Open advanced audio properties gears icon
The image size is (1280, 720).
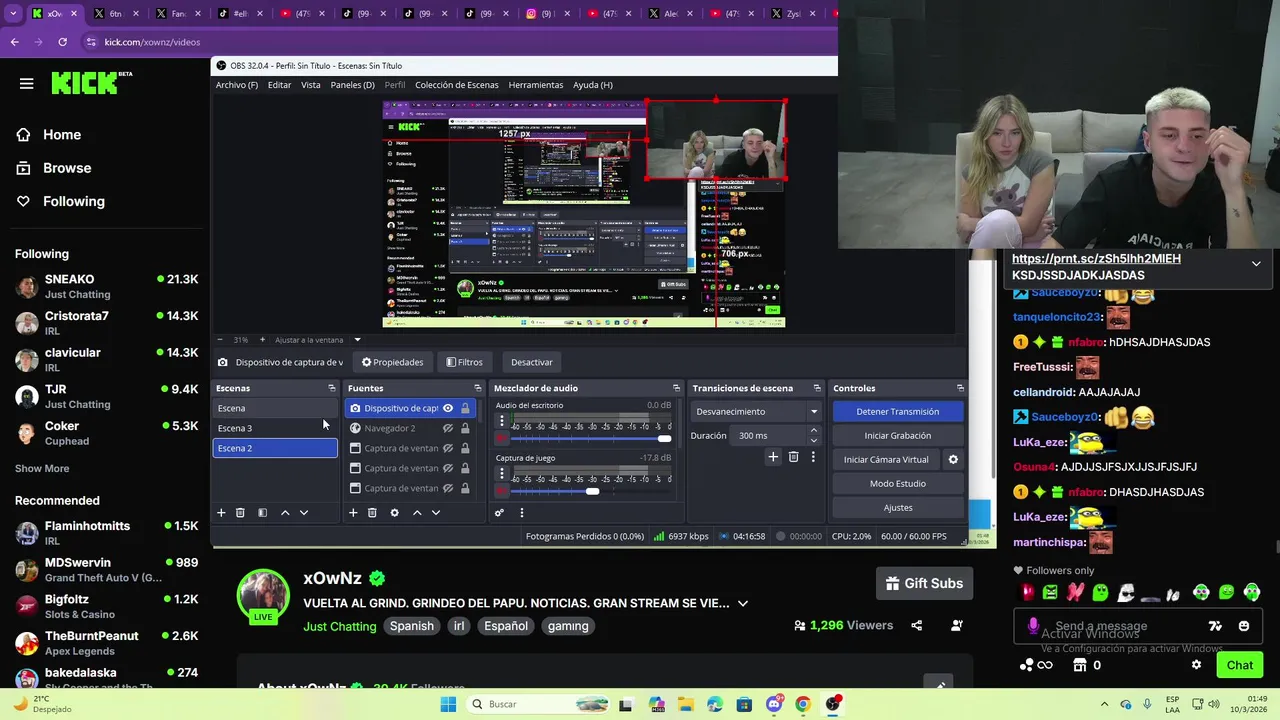tap(499, 513)
